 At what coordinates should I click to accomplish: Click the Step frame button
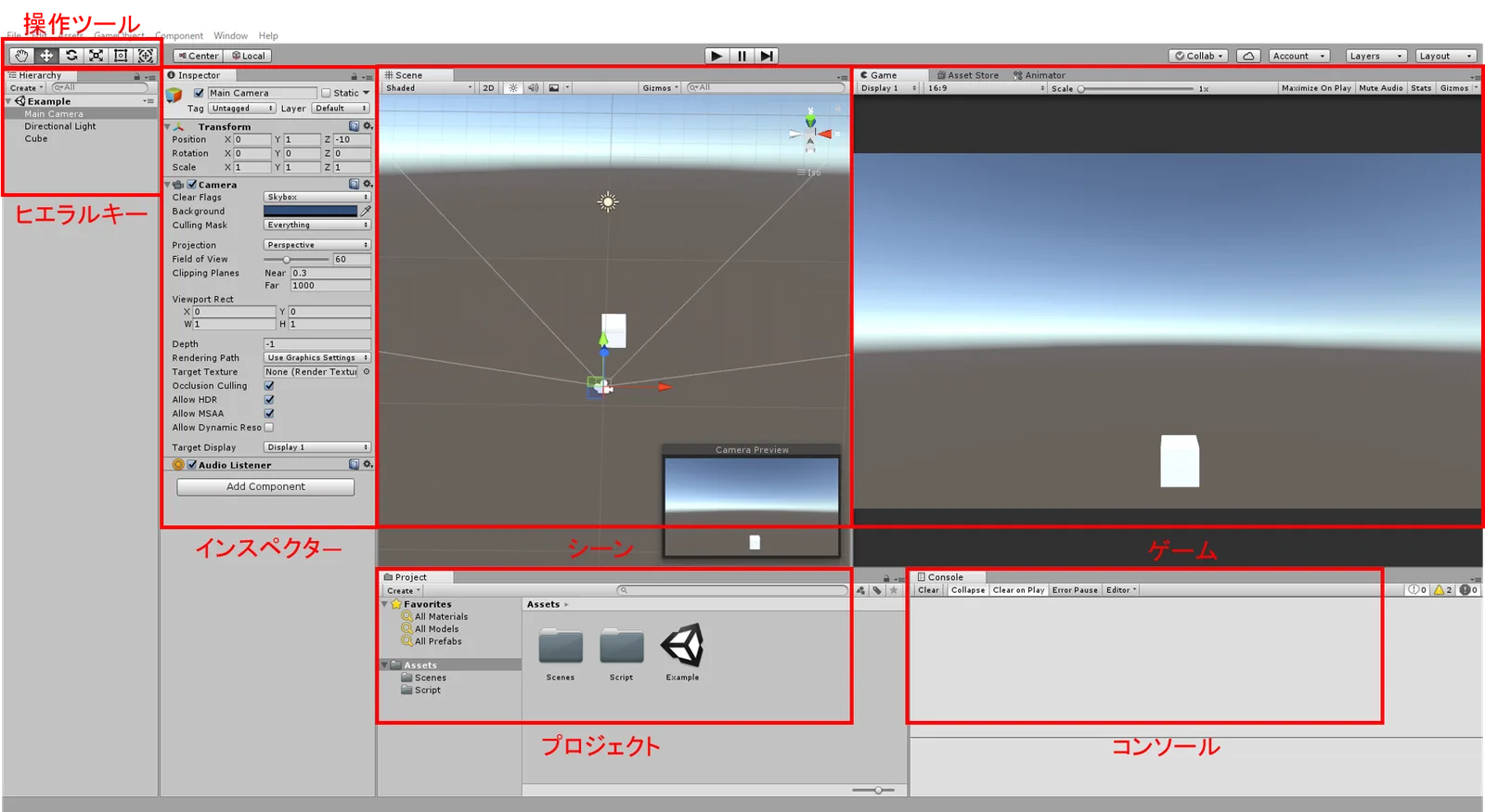tap(766, 56)
